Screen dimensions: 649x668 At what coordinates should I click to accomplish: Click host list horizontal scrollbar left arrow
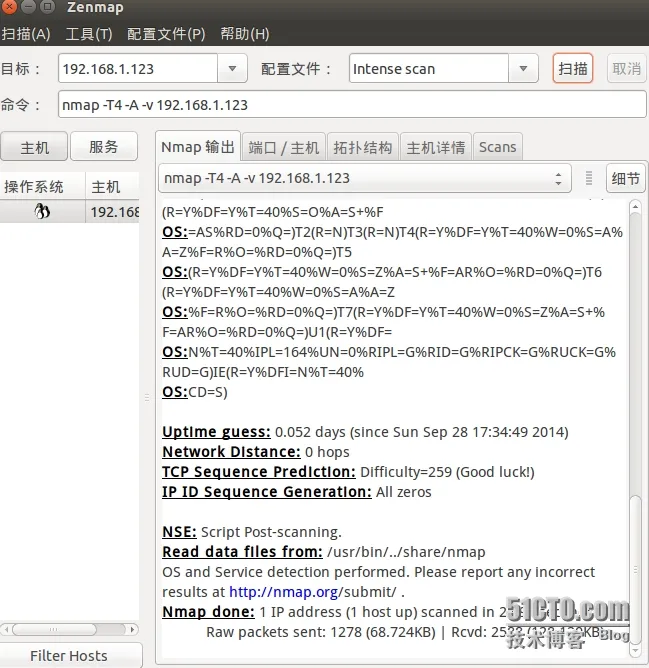tap(6, 629)
